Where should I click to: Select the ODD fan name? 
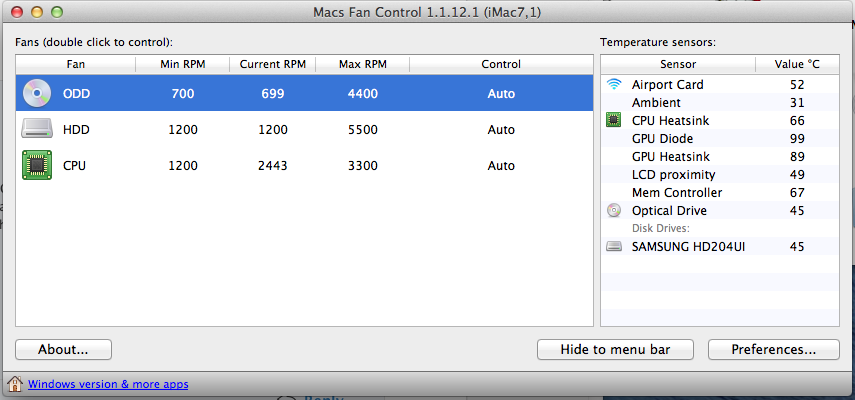[76, 94]
